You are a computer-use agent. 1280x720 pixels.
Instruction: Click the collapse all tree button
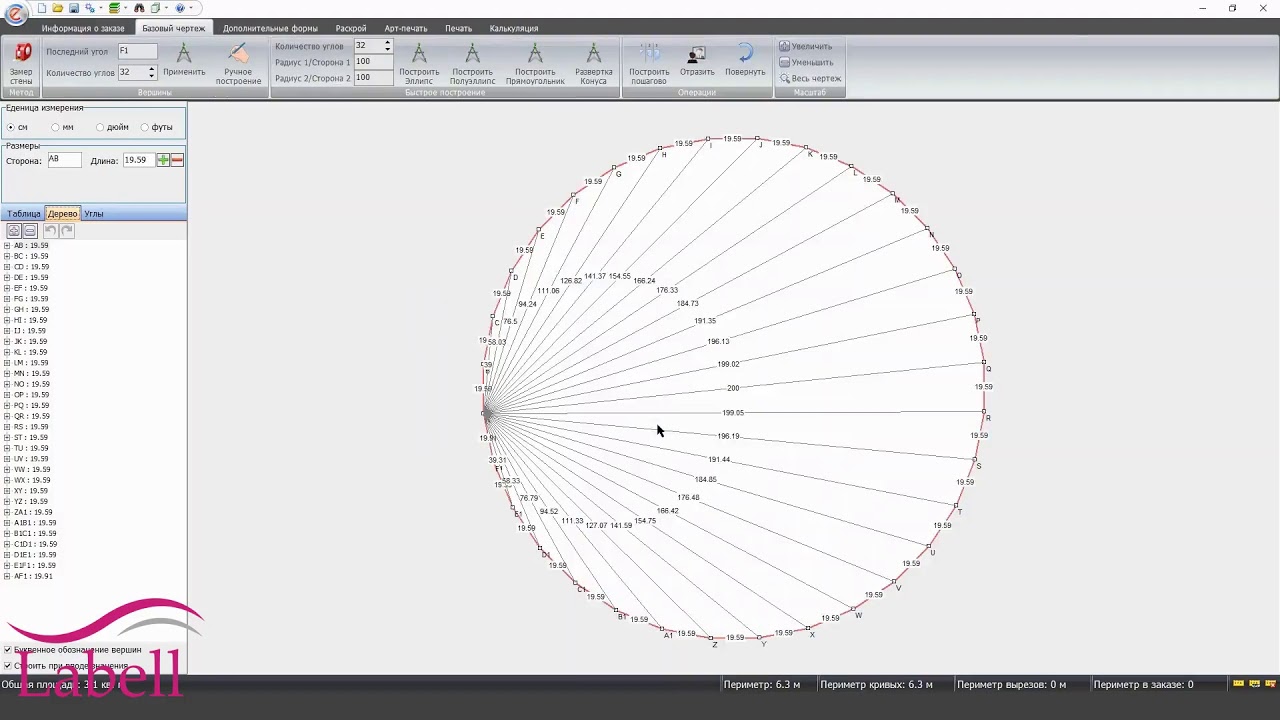(x=30, y=231)
